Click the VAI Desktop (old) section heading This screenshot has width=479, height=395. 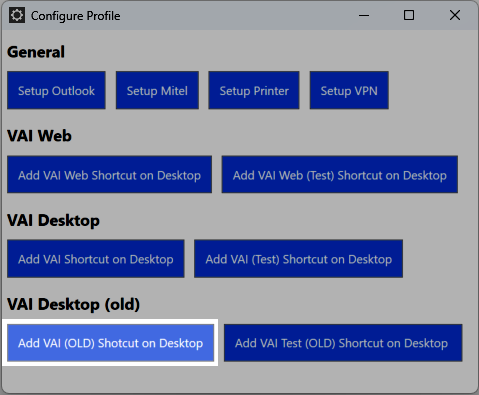point(73,305)
